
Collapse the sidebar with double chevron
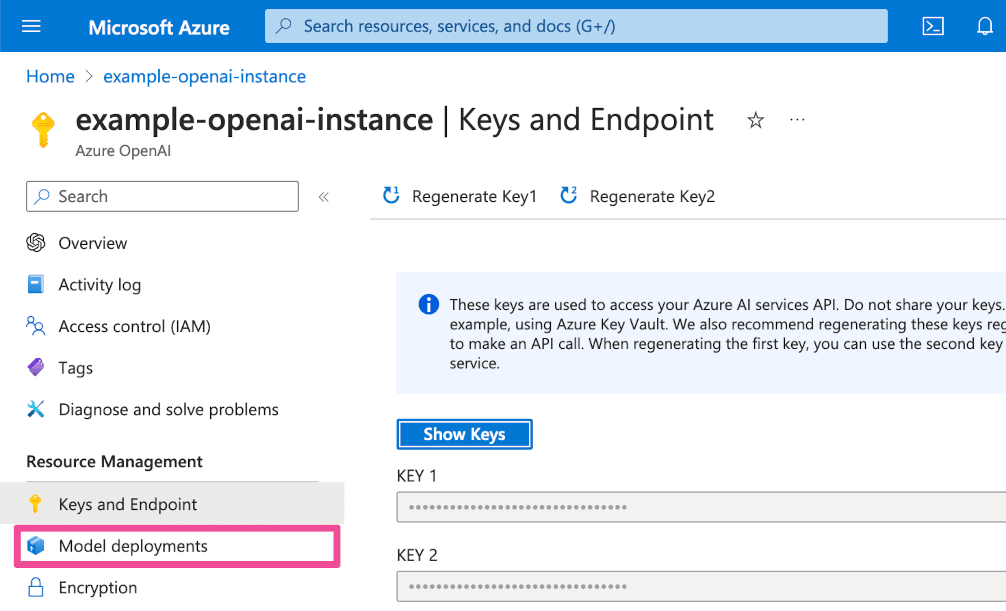(x=323, y=197)
